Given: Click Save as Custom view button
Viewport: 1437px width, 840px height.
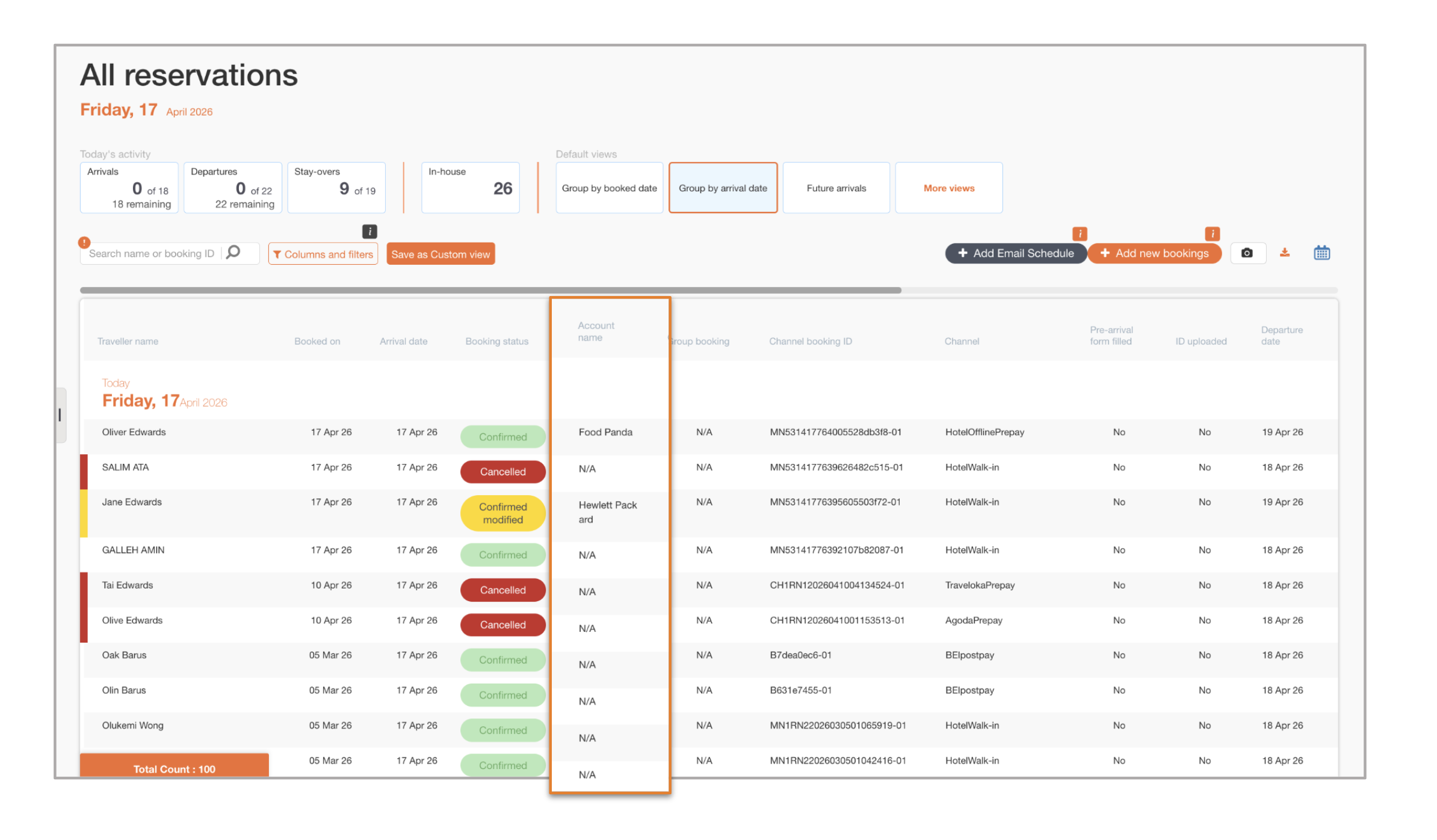Looking at the screenshot, I should point(440,254).
